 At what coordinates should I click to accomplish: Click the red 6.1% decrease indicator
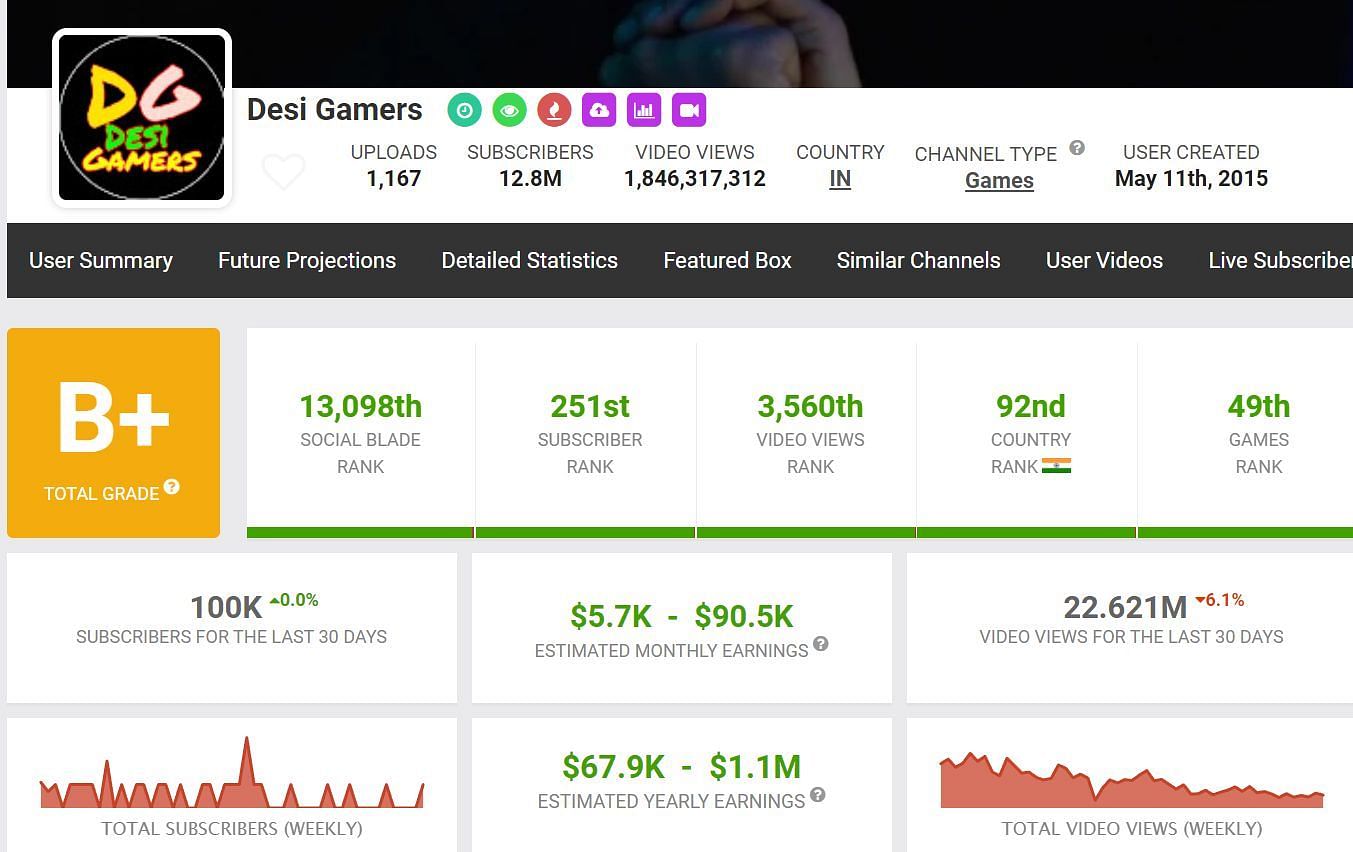pyautogui.click(x=1219, y=600)
